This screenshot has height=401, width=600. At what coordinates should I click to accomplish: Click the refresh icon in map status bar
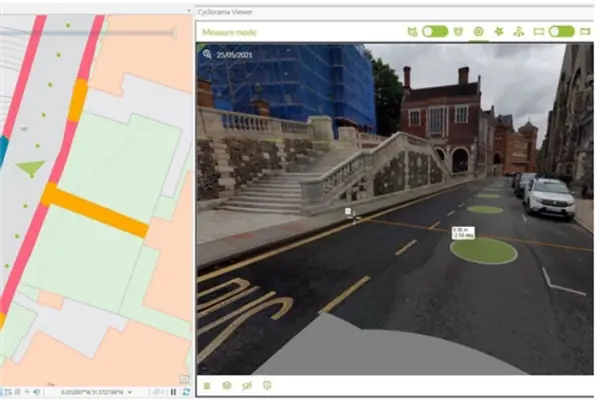[x=186, y=393]
